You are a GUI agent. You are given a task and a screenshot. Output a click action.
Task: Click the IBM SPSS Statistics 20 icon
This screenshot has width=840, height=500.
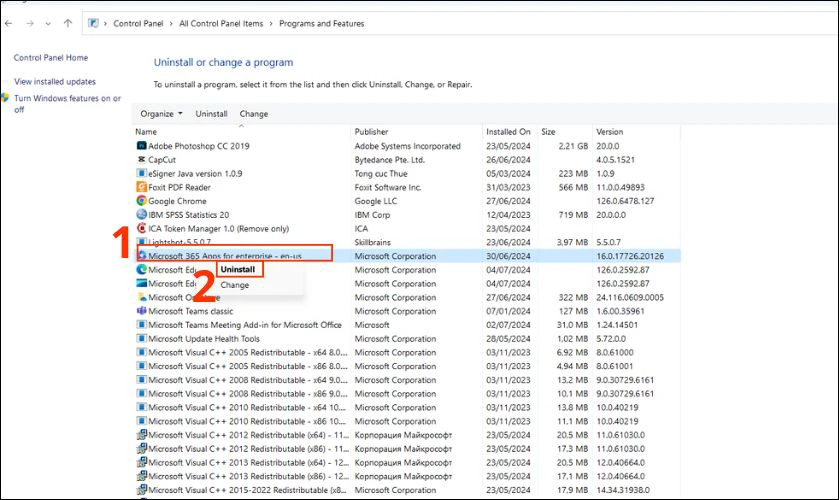tap(141, 215)
